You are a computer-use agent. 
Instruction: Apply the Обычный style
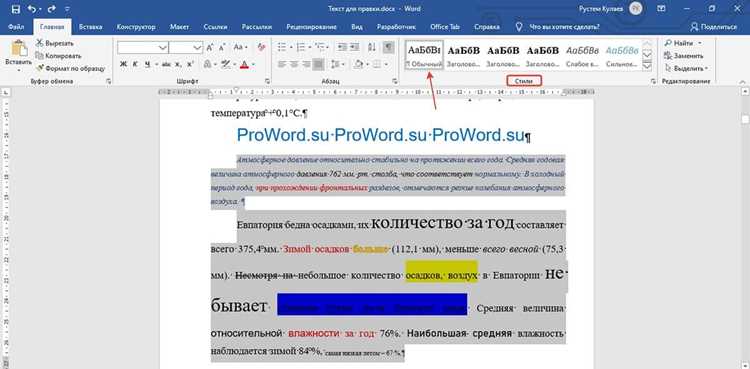424,55
